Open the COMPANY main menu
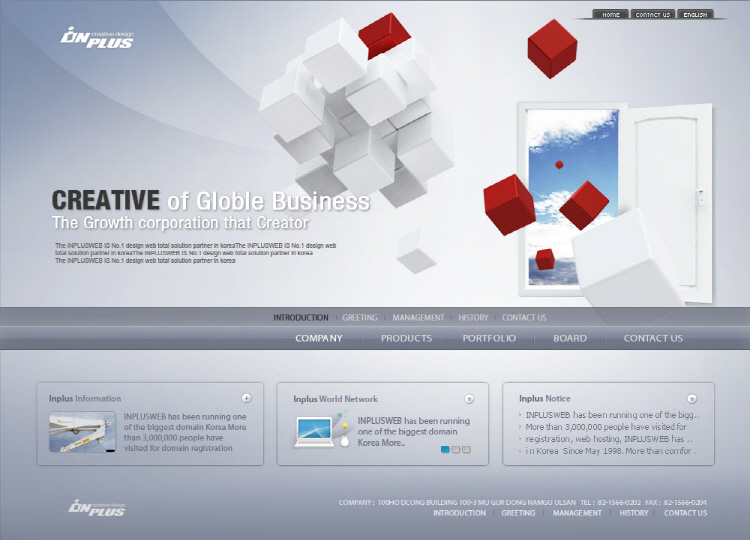Viewport: 750px width, 540px height. [x=319, y=338]
